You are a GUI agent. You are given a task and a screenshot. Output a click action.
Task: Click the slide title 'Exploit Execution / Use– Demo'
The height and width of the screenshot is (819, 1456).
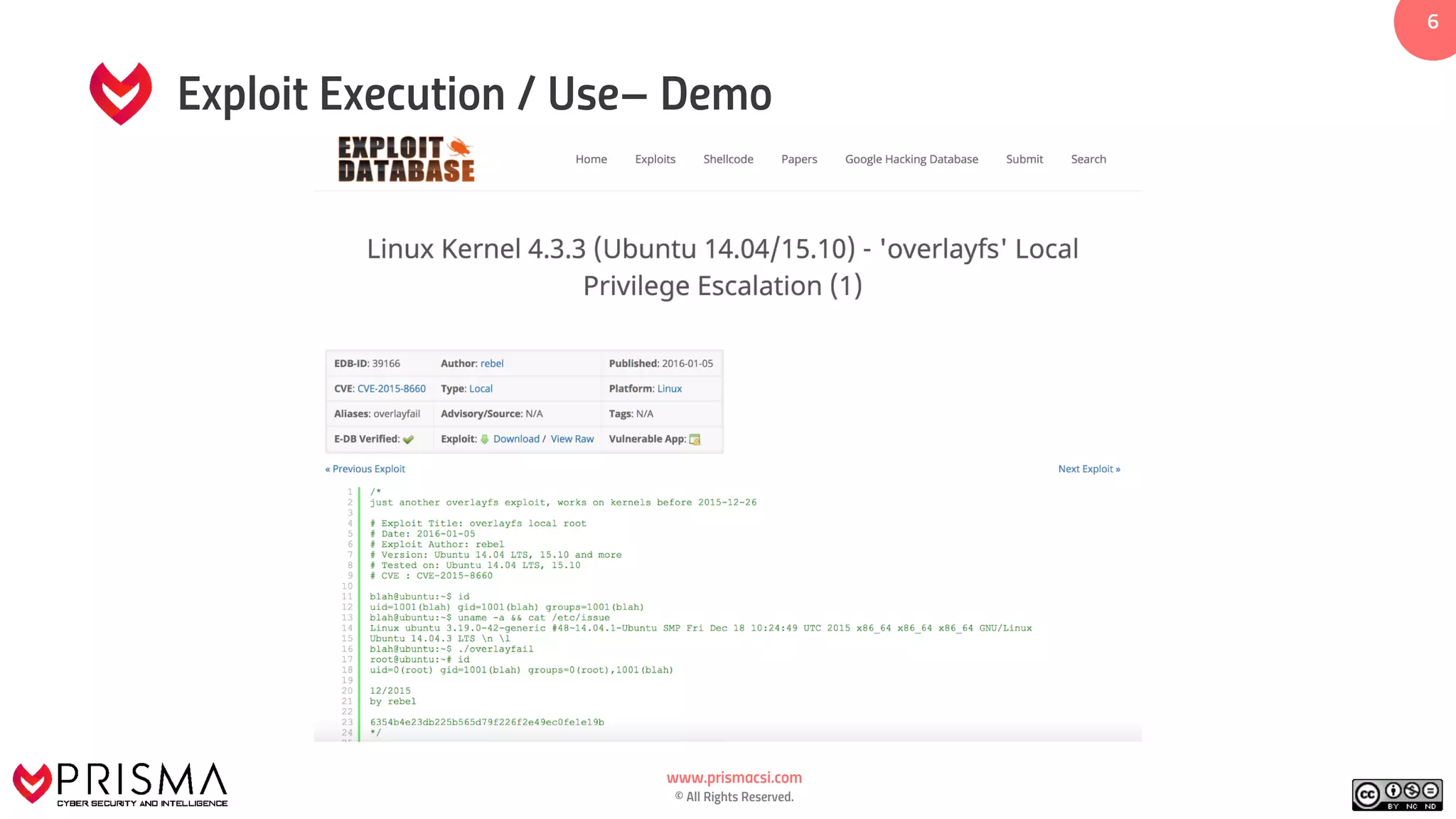[474, 95]
